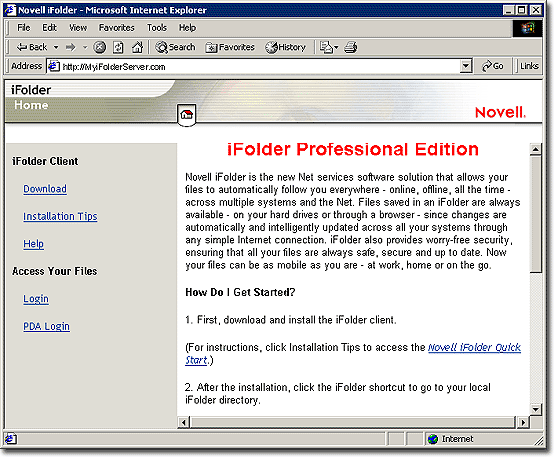Open the Favorites toolbar button
This screenshot has width=559, height=459.
click(230, 47)
